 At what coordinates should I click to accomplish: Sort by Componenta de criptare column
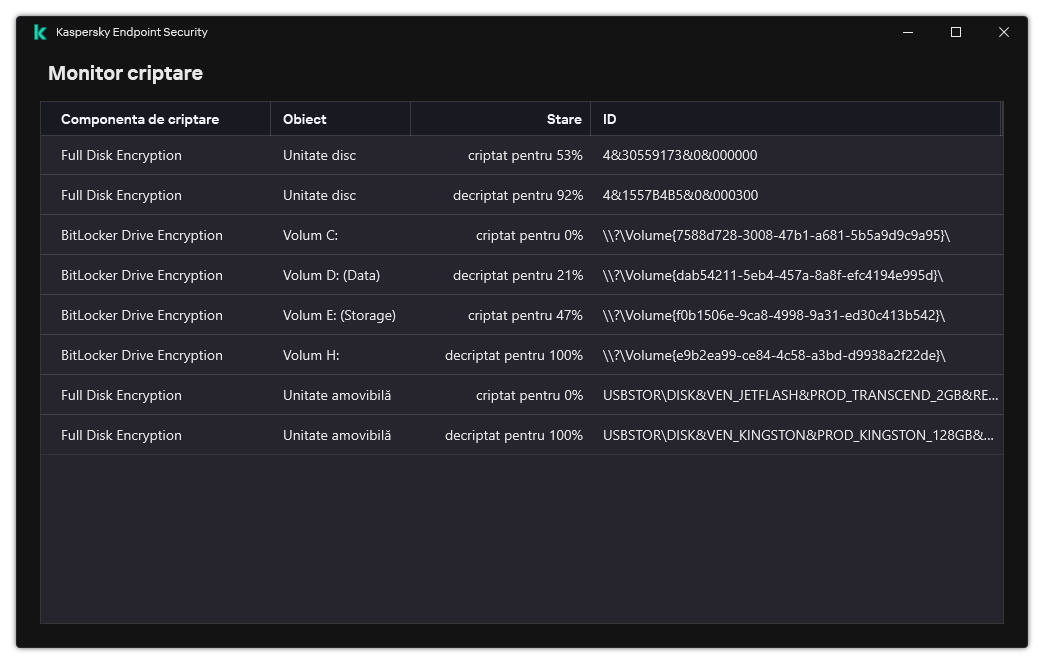(140, 119)
